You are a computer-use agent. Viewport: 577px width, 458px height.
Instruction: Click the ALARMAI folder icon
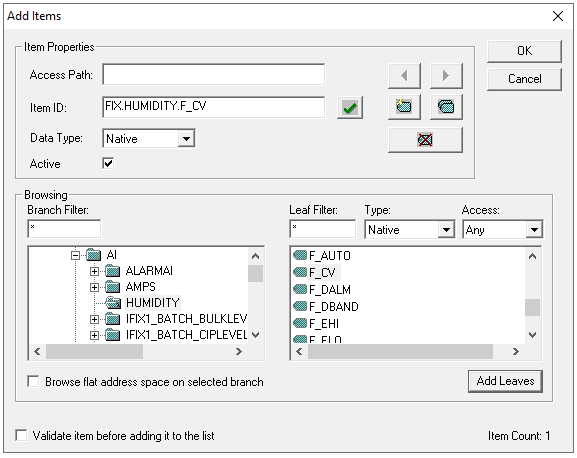point(113,271)
